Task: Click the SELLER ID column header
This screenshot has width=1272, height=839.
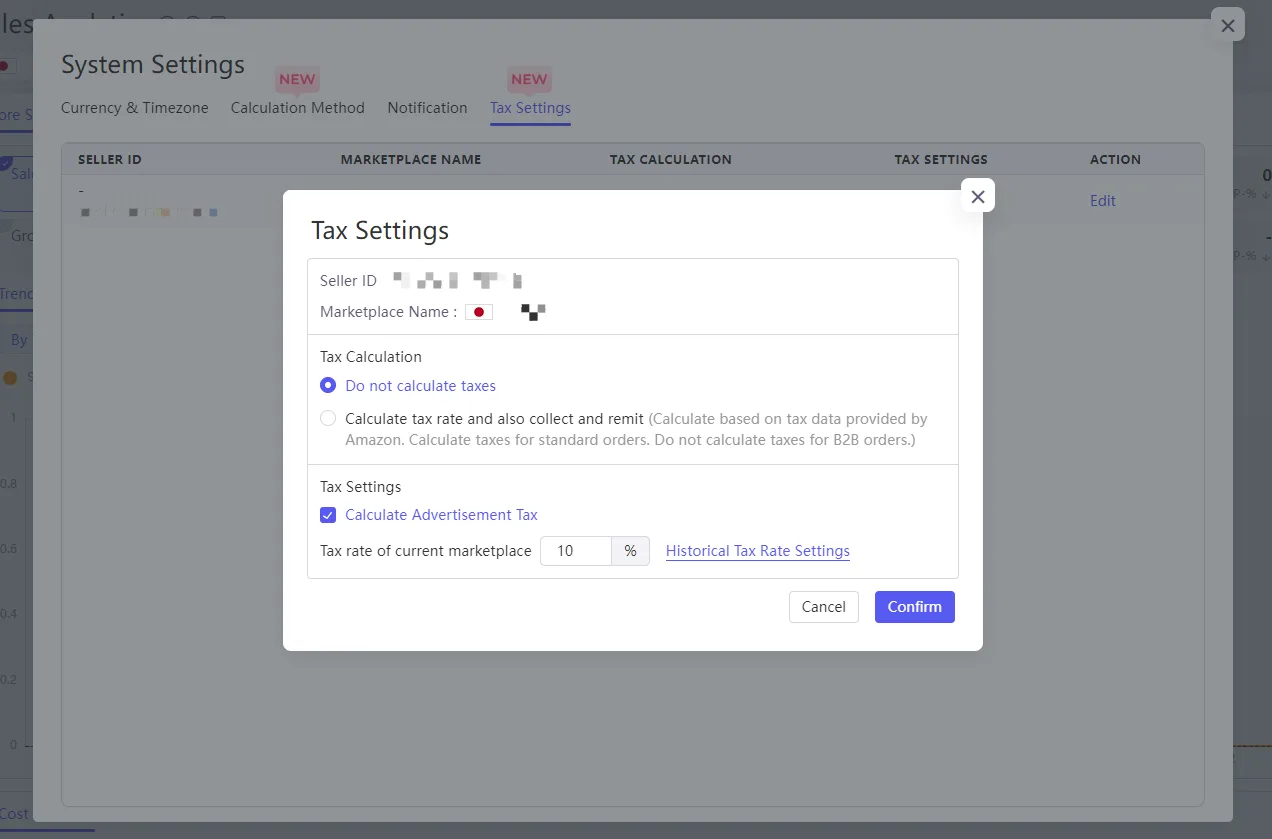Action: point(110,160)
